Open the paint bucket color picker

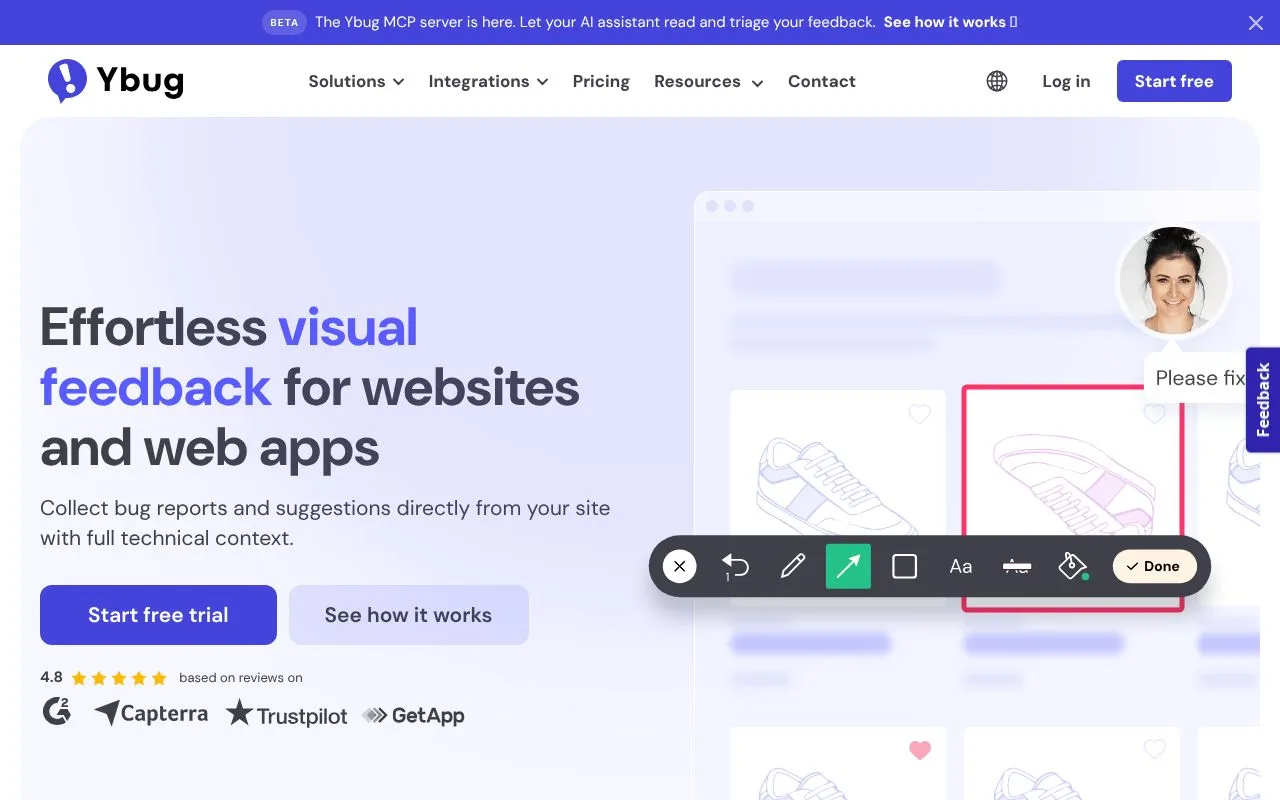[1073, 567]
